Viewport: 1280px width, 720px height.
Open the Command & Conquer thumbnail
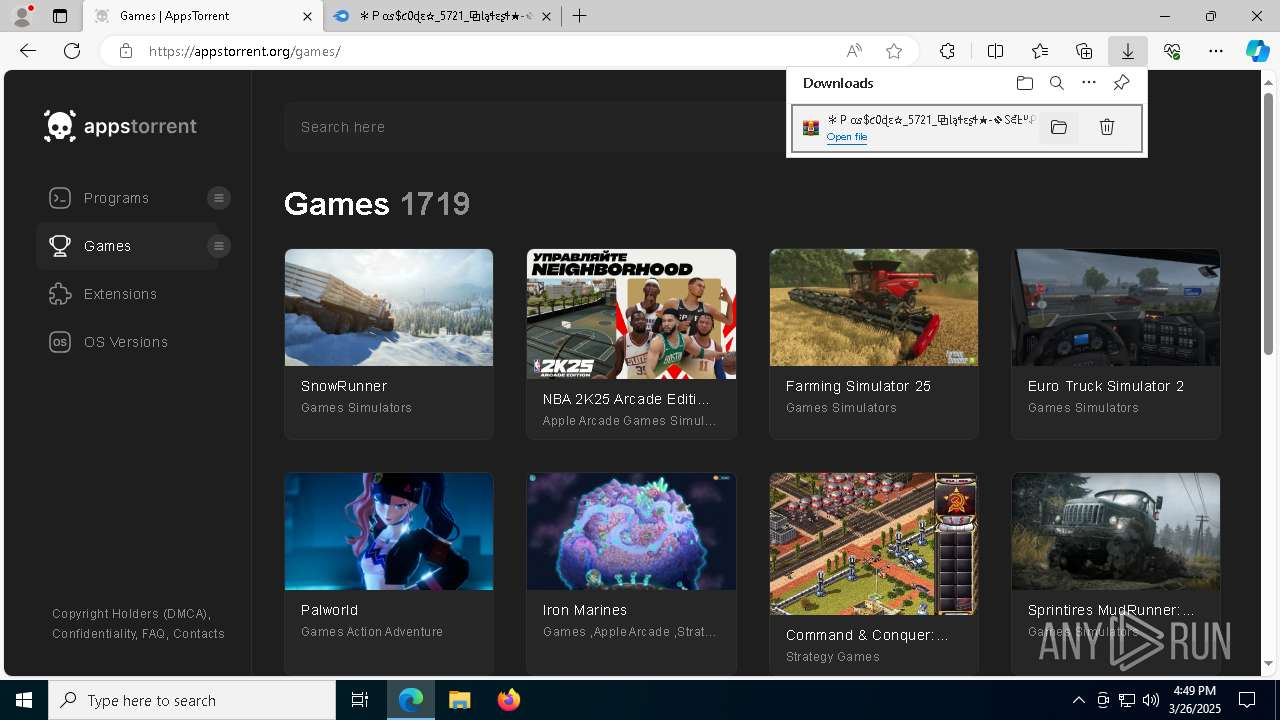pos(874,544)
